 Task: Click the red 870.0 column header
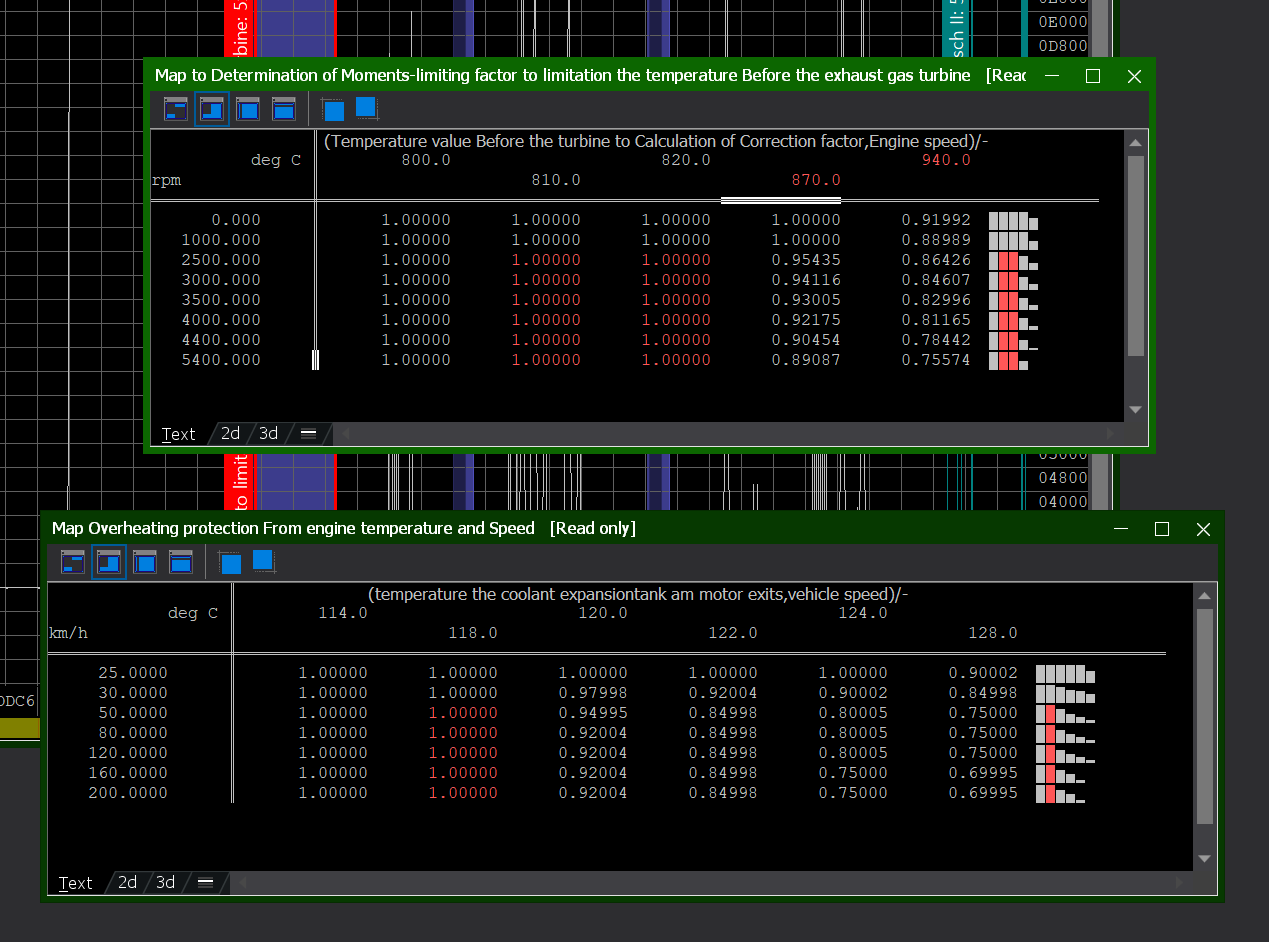(x=816, y=180)
